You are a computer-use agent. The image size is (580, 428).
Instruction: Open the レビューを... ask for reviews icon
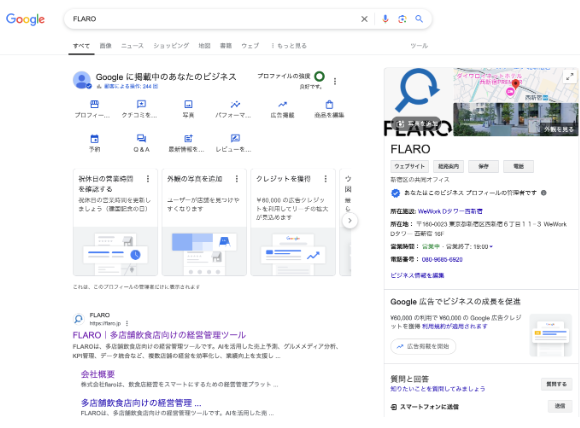[x=235, y=138]
